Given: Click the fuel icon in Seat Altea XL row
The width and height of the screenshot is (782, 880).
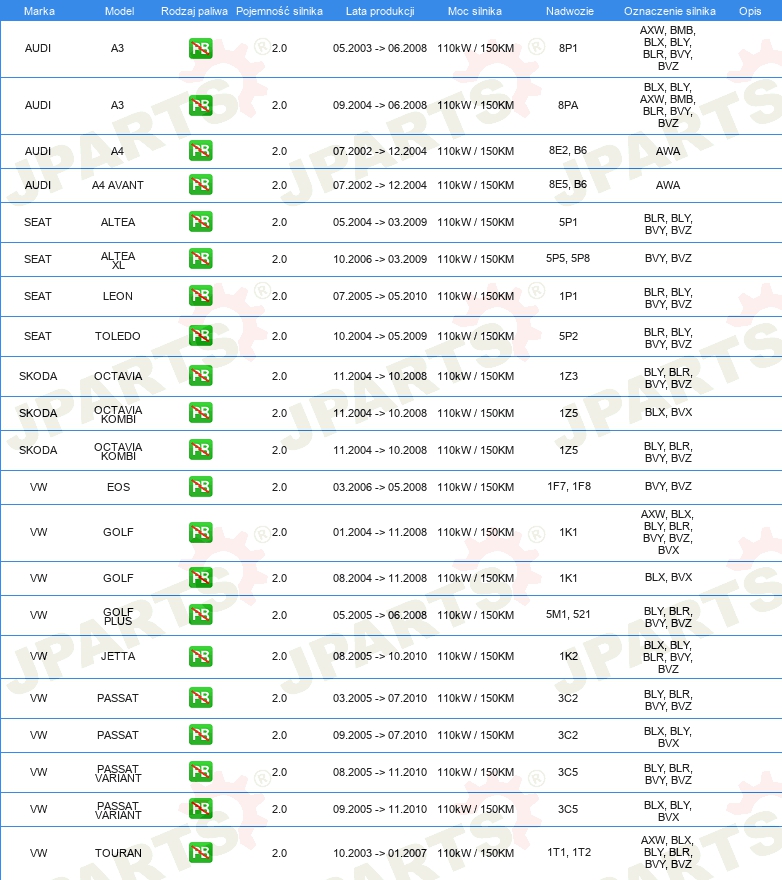Looking at the screenshot, I should point(200,258).
